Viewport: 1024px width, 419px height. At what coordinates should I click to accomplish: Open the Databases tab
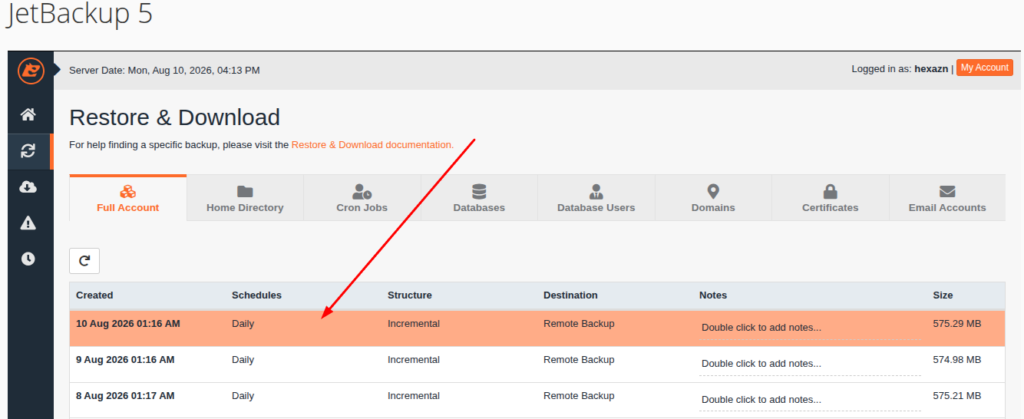click(x=479, y=198)
